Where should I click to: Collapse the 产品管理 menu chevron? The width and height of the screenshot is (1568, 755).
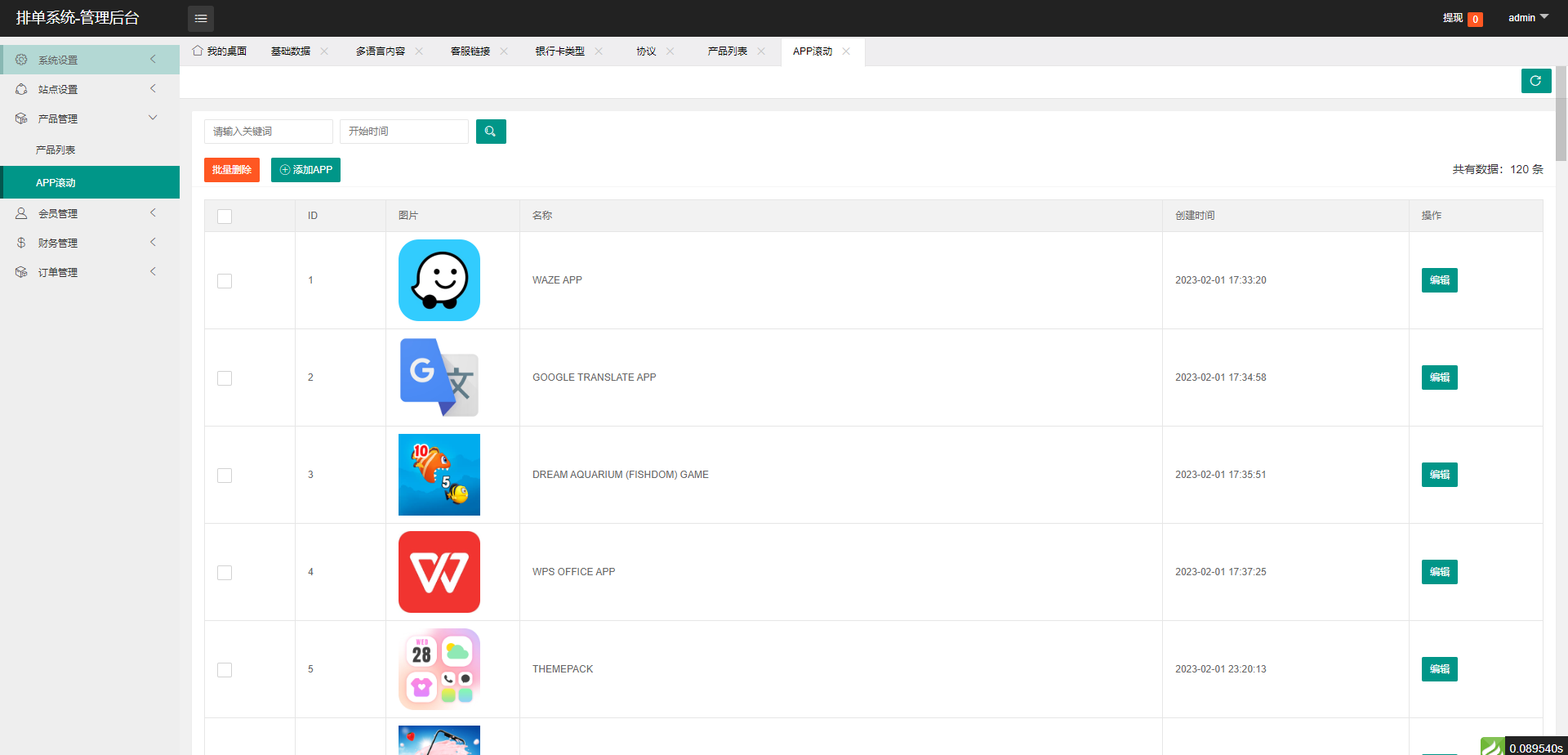[153, 118]
